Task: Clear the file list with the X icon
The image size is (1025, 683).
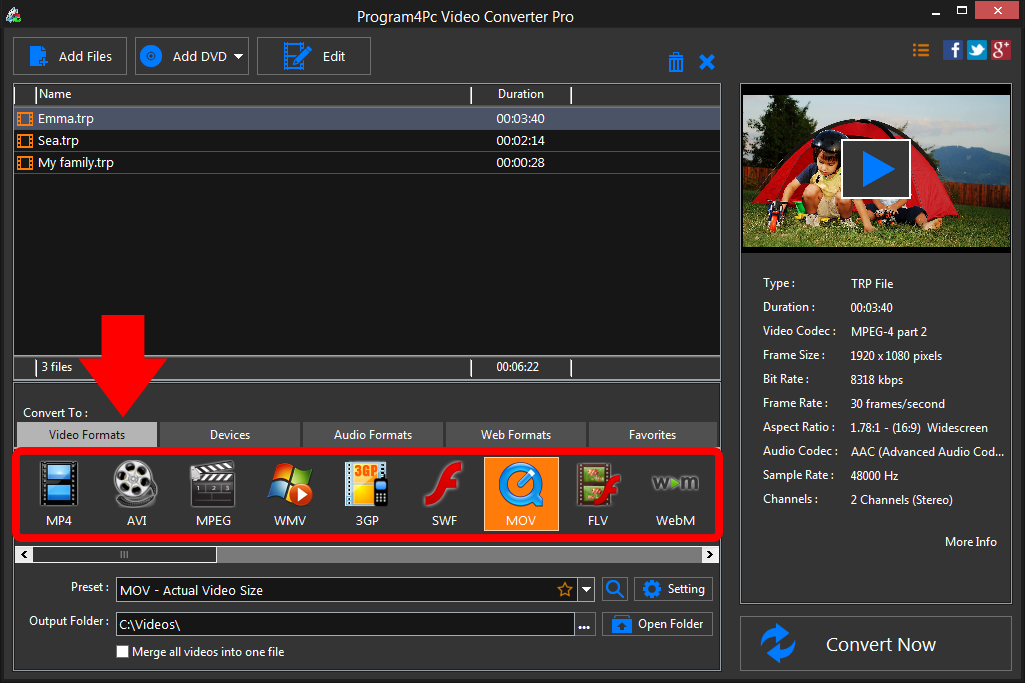Action: (x=707, y=61)
